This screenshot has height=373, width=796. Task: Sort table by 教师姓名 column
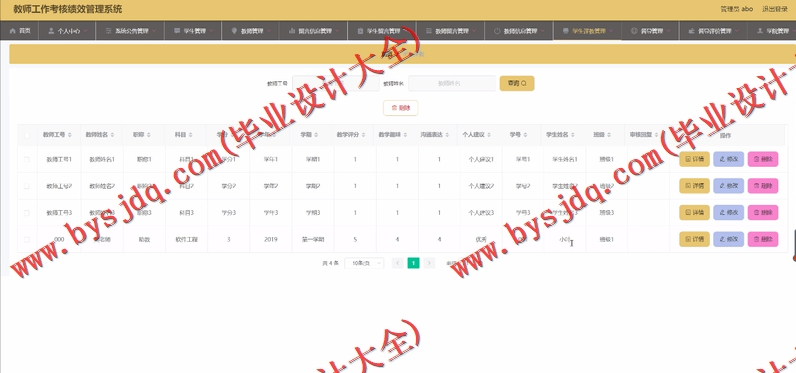point(112,135)
